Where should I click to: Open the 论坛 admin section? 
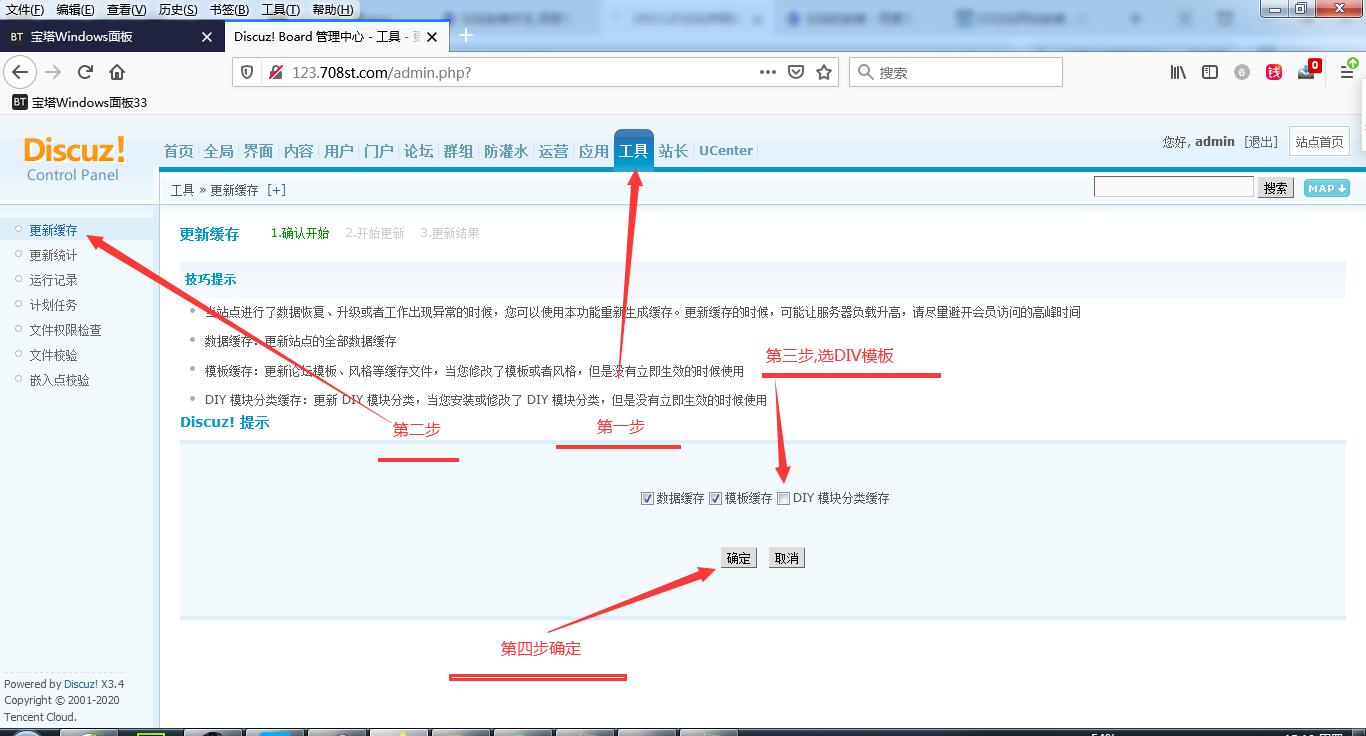click(418, 151)
